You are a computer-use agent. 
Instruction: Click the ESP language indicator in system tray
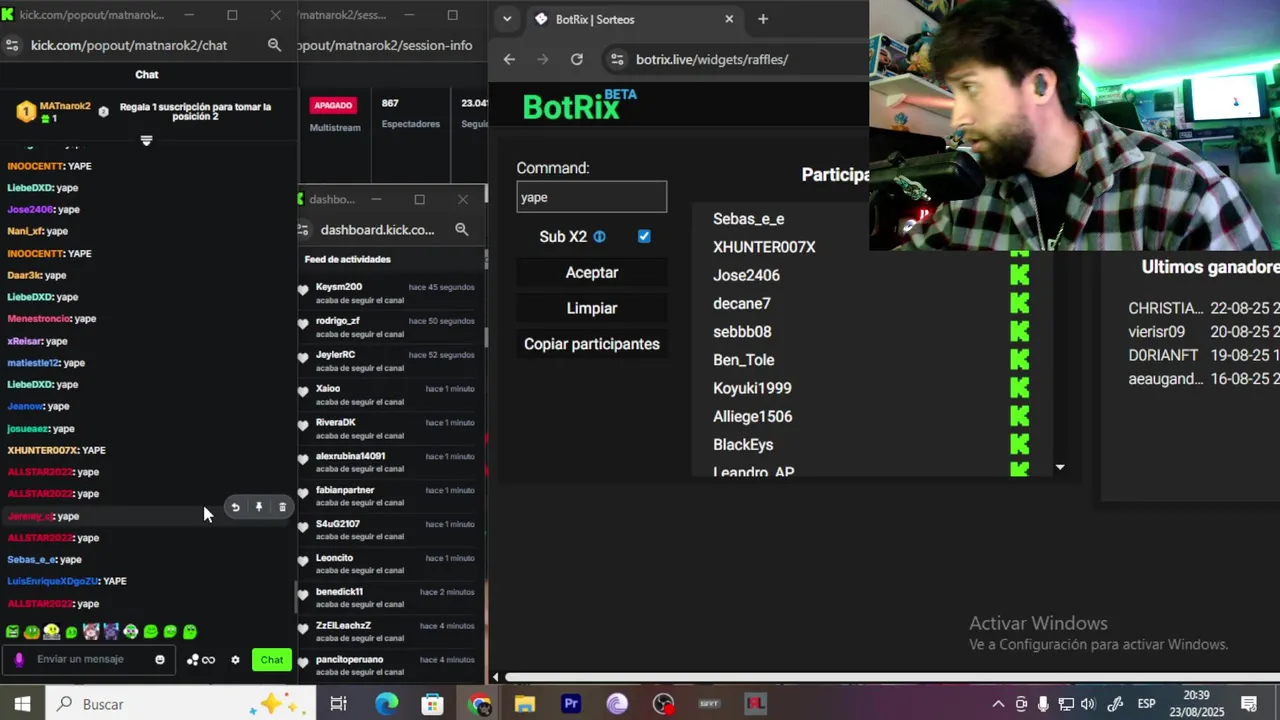[x=1147, y=704]
